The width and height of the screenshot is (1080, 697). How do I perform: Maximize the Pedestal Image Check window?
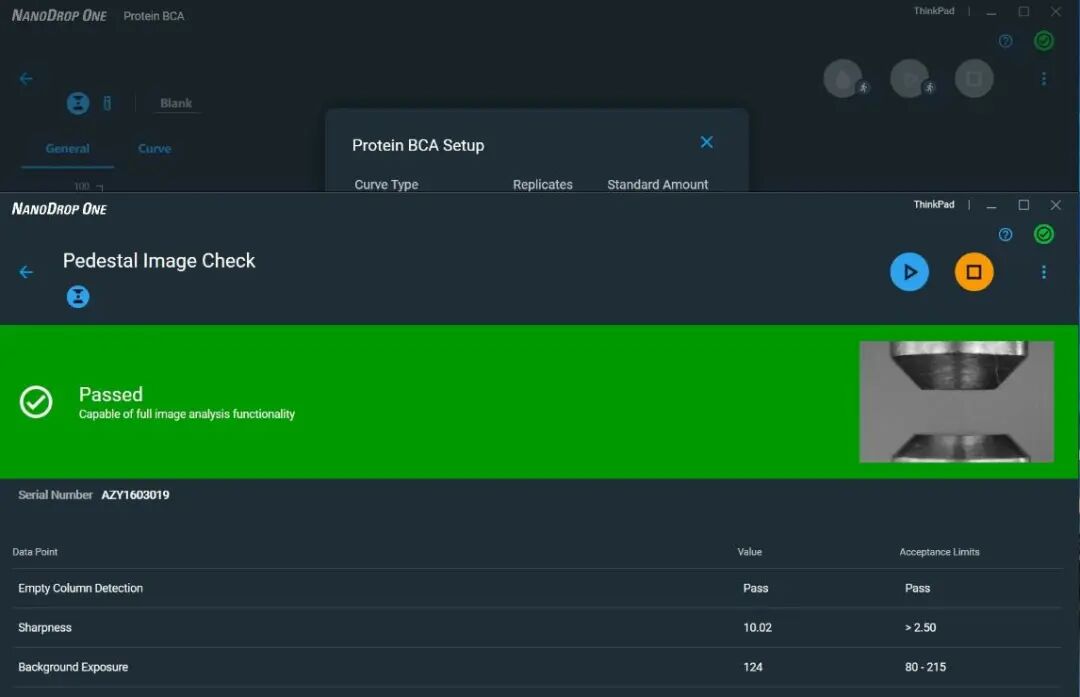(1024, 205)
